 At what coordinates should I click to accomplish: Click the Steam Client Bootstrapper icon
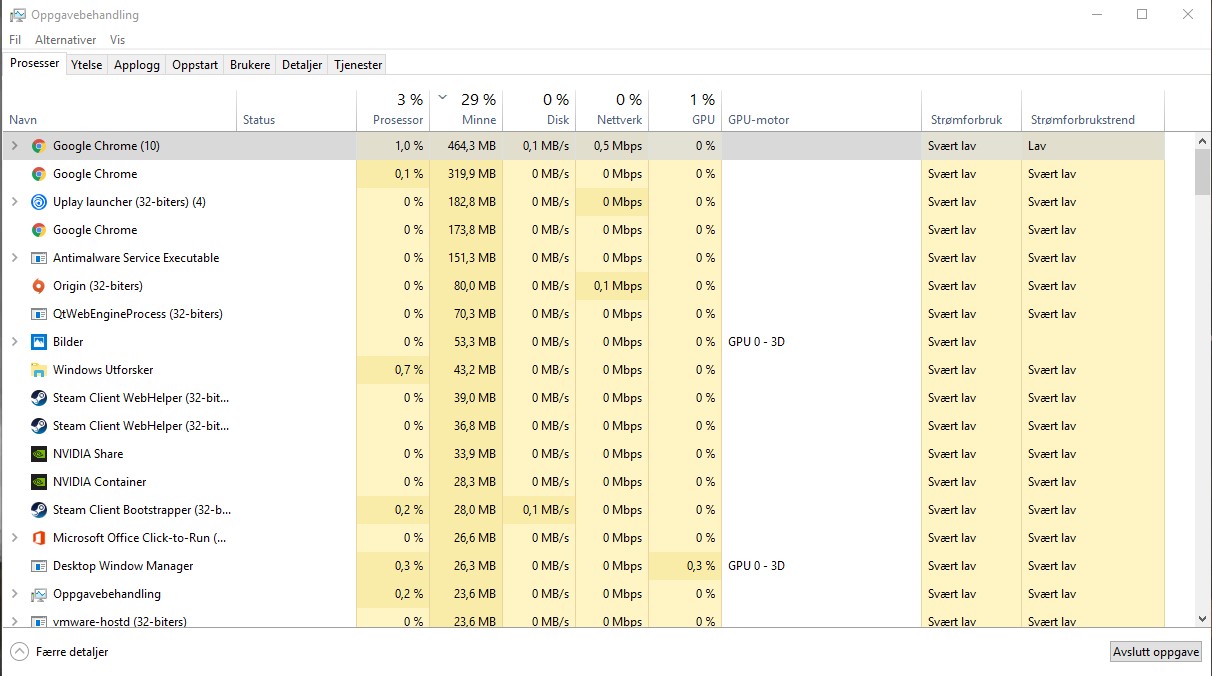pyautogui.click(x=38, y=510)
